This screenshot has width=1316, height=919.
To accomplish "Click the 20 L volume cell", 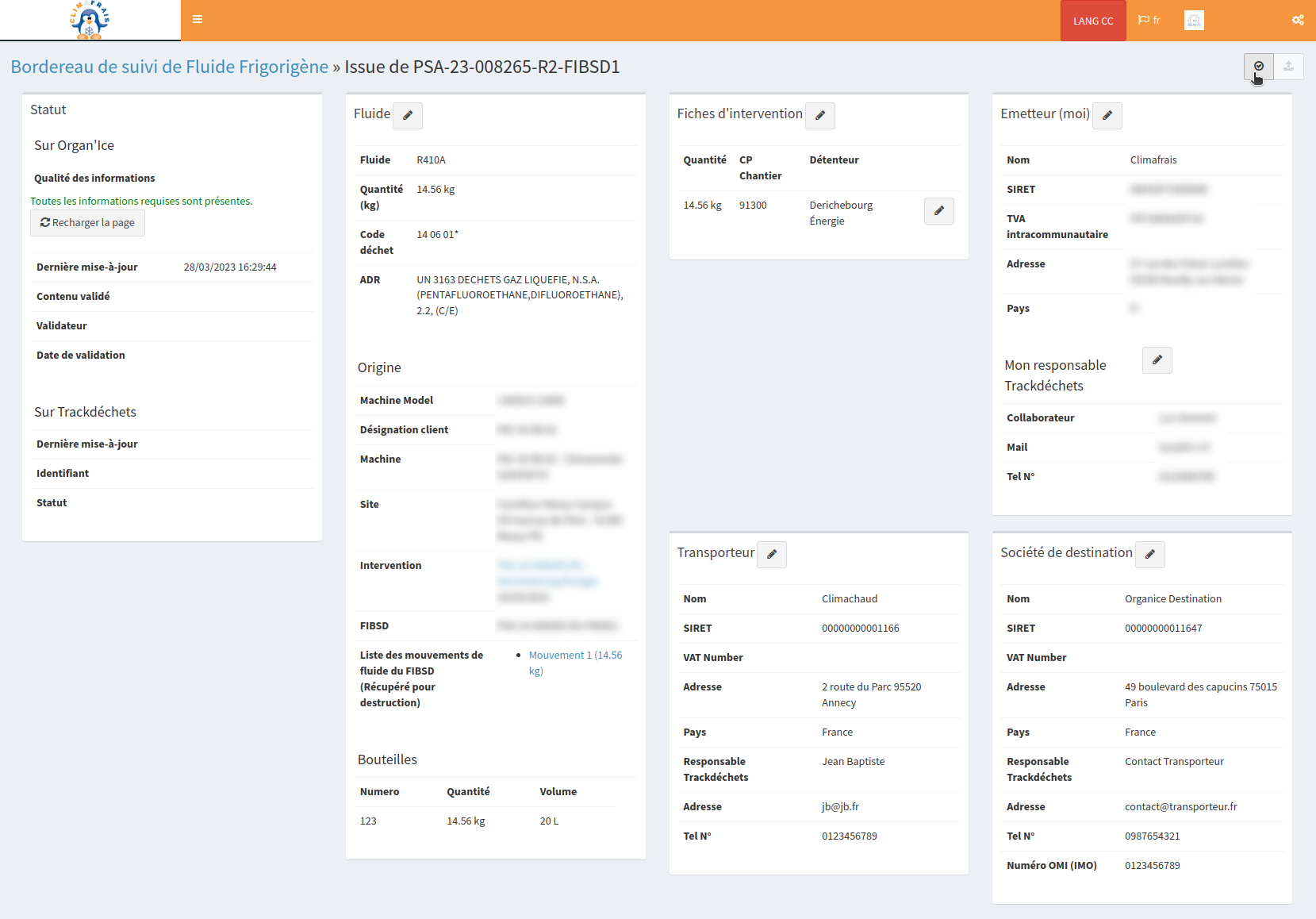I will point(549,821).
